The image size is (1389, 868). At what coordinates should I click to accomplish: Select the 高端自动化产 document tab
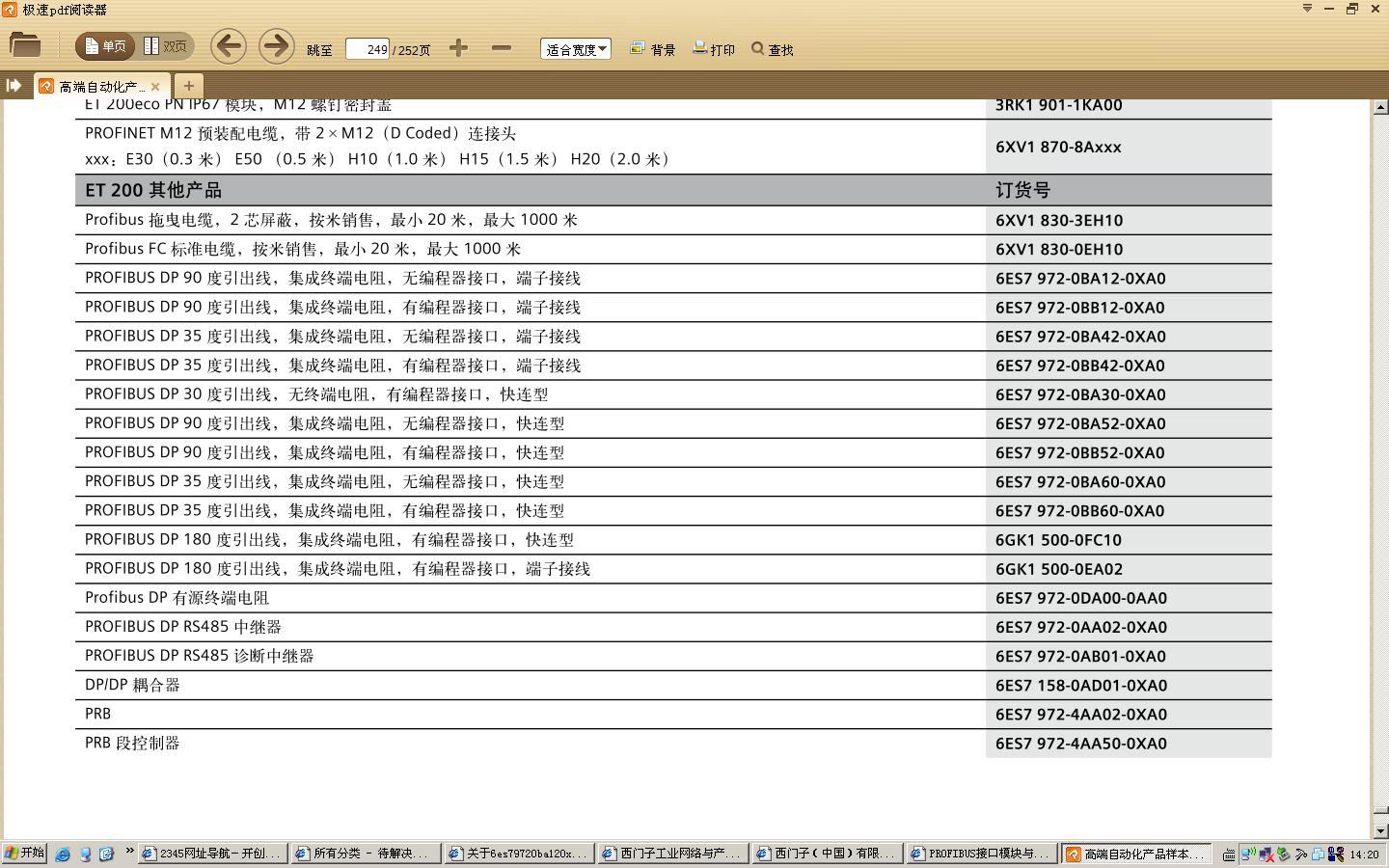(100, 86)
